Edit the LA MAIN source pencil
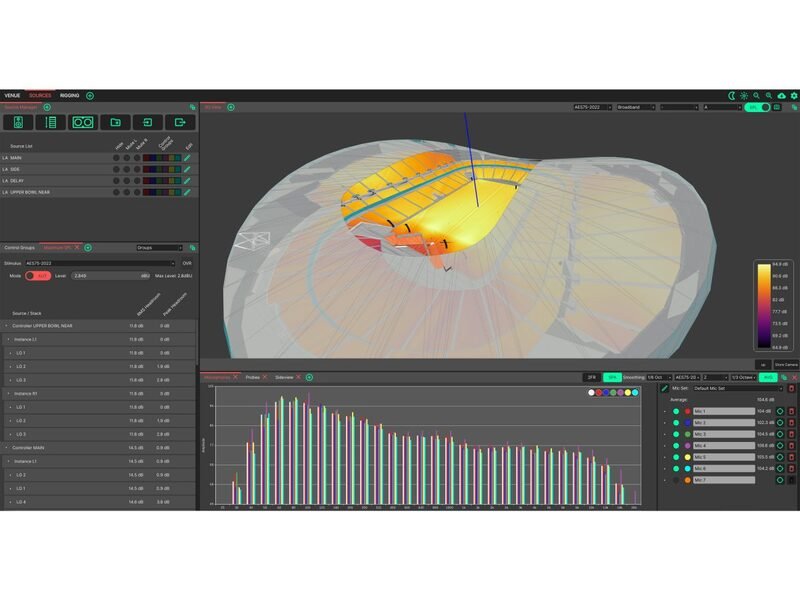800x600 pixels. click(x=187, y=158)
